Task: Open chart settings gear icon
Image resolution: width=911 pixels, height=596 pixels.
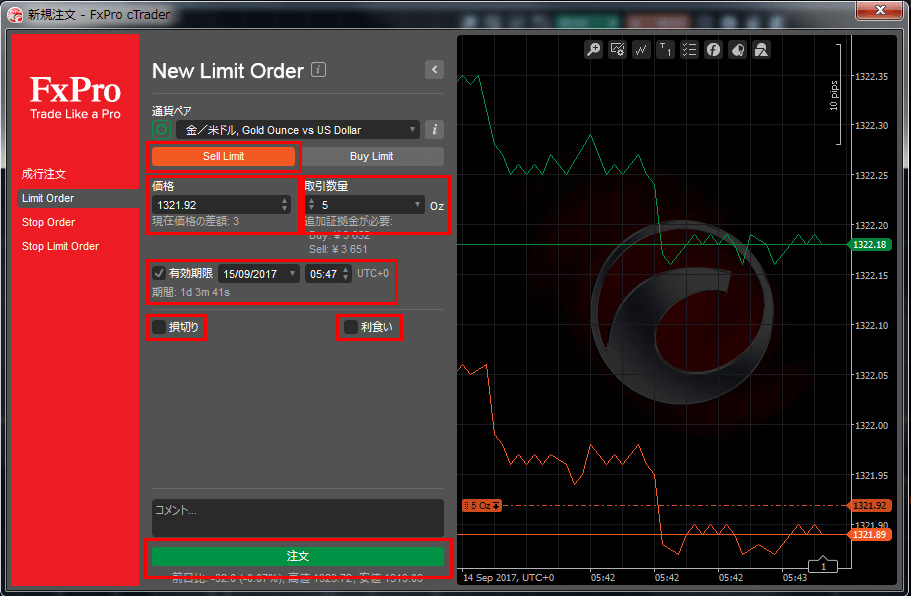Action: click(617, 50)
